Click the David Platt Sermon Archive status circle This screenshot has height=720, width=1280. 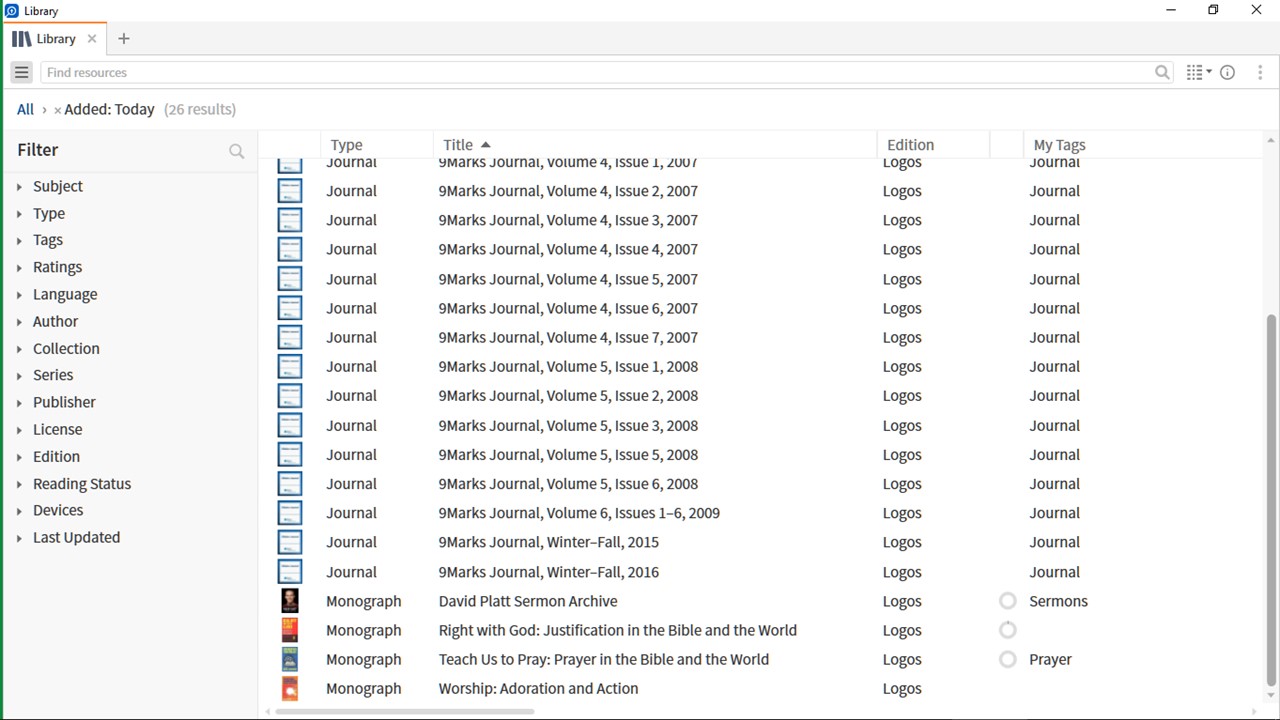pos(1008,601)
